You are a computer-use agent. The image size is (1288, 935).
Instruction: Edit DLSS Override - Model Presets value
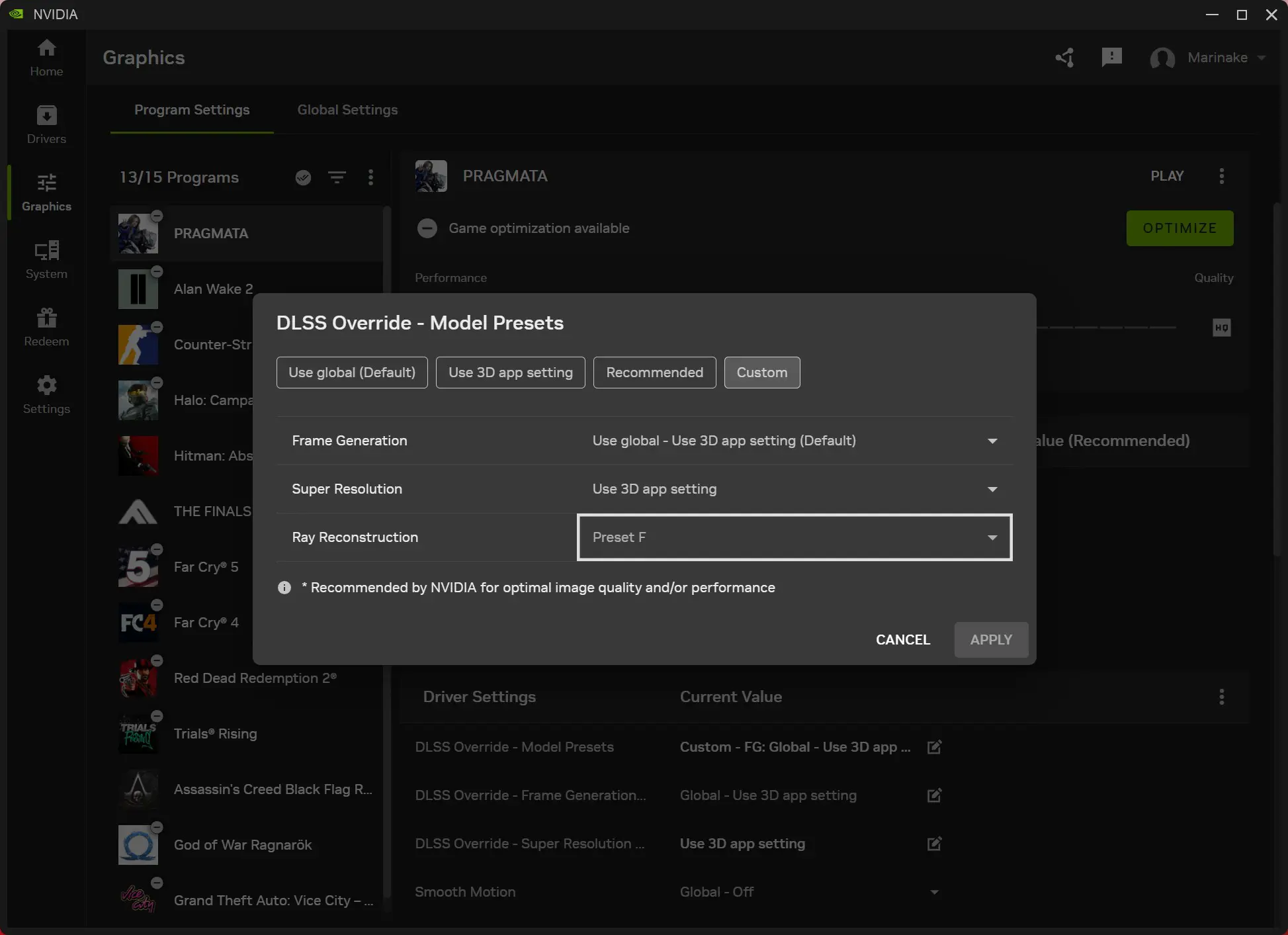tap(934, 747)
